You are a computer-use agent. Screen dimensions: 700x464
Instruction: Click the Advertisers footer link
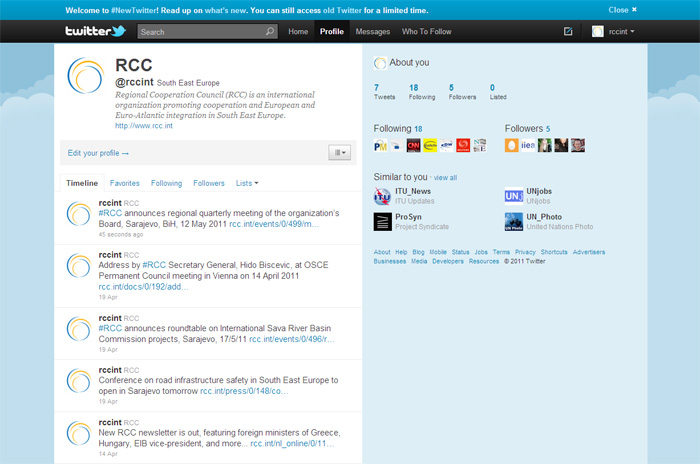tap(589, 252)
